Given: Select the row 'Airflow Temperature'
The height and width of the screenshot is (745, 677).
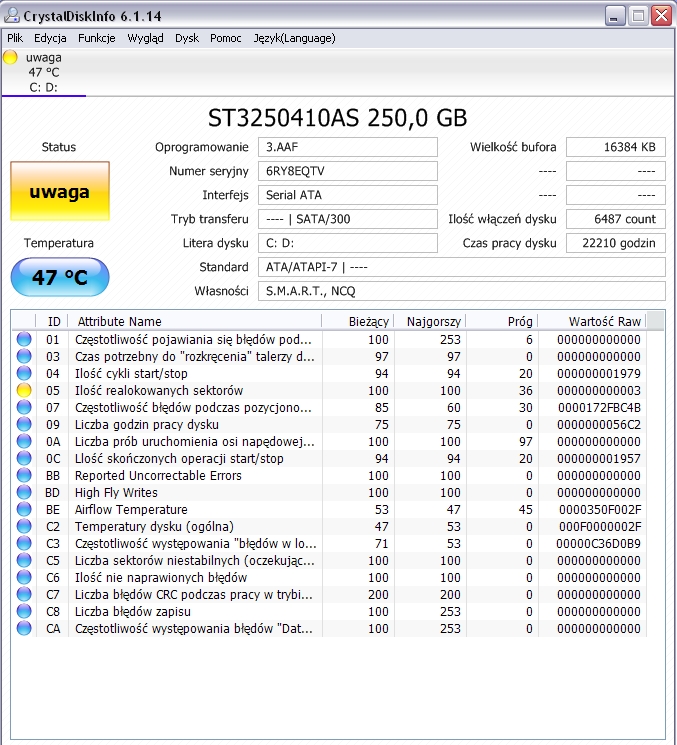Looking at the screenshot, I should [x=329, y=509].
